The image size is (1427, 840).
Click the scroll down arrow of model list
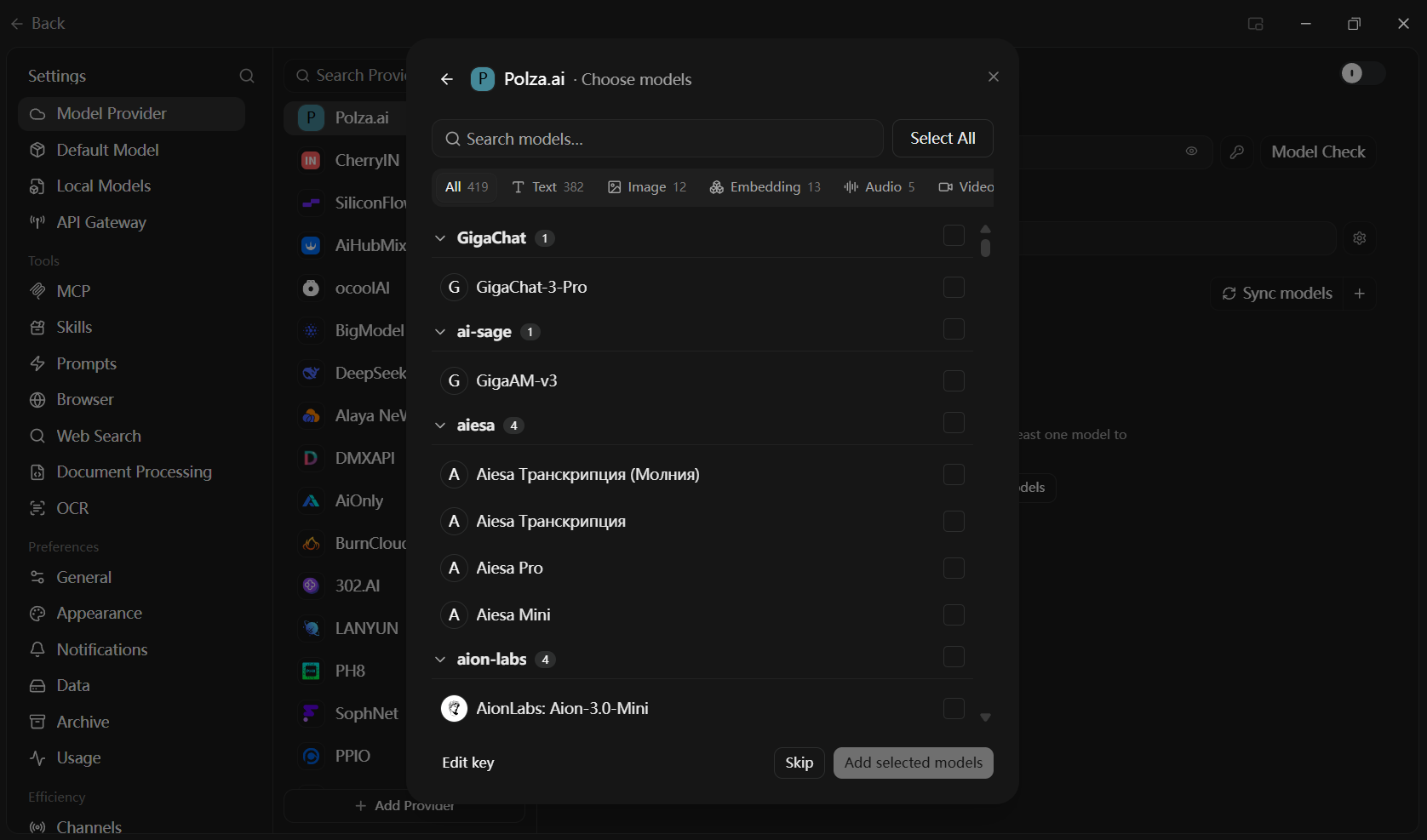click(x=985, y=718)
